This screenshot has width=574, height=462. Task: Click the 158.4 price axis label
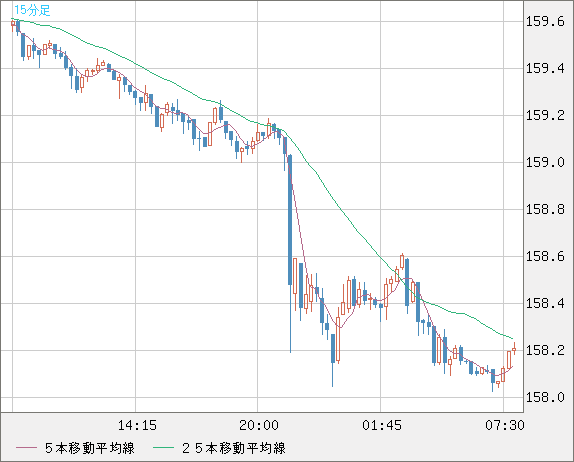point(545,303)
